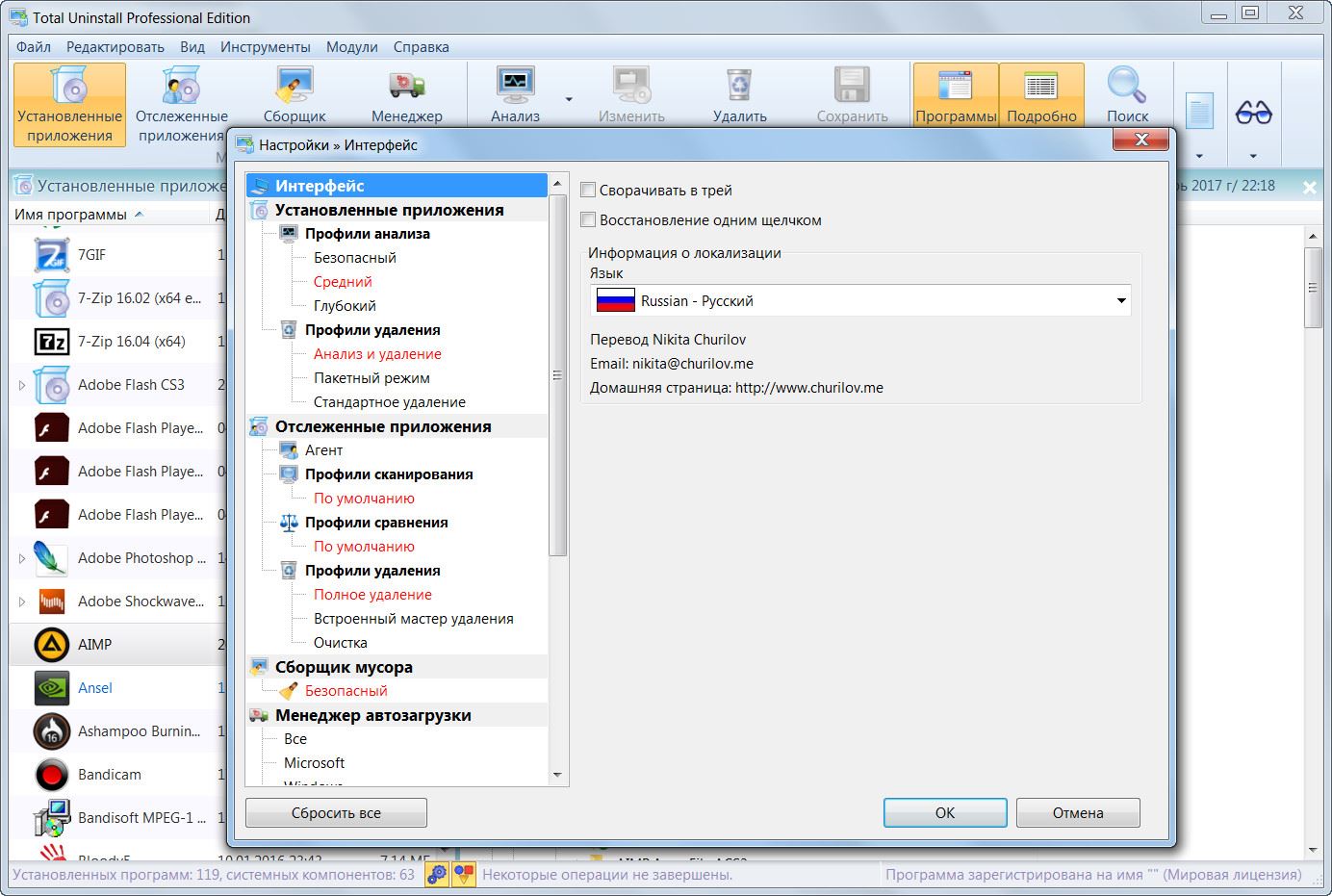This screenshot has height=896, width=1332.
Task: Open dropdown arrow under glasses icon
Action: (x=1253, y=156)
